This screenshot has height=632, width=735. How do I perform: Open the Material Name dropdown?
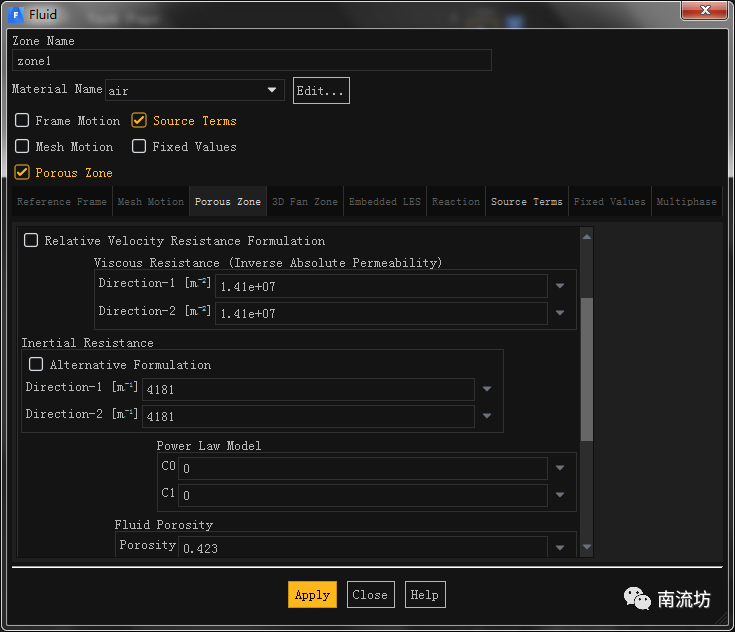pos(272,91)
